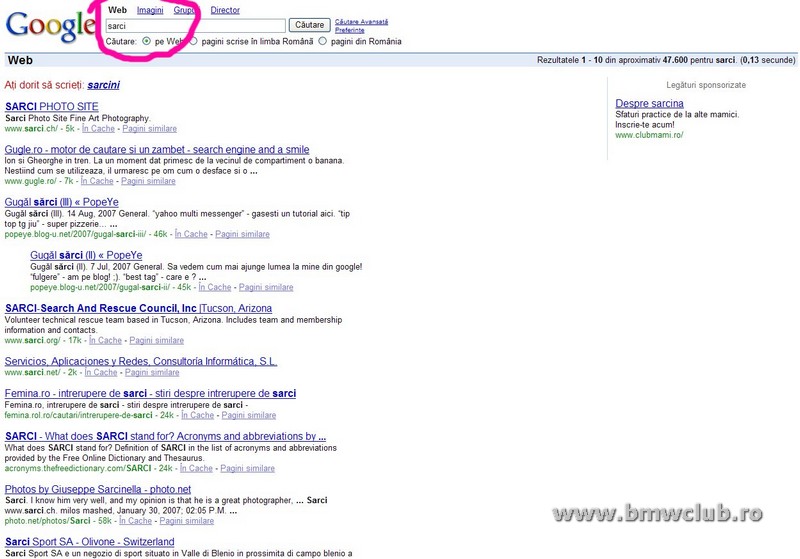800x559 pixels.
Task: Open Femina.ro intrerupere de sarci result
Action: [151, 393]
